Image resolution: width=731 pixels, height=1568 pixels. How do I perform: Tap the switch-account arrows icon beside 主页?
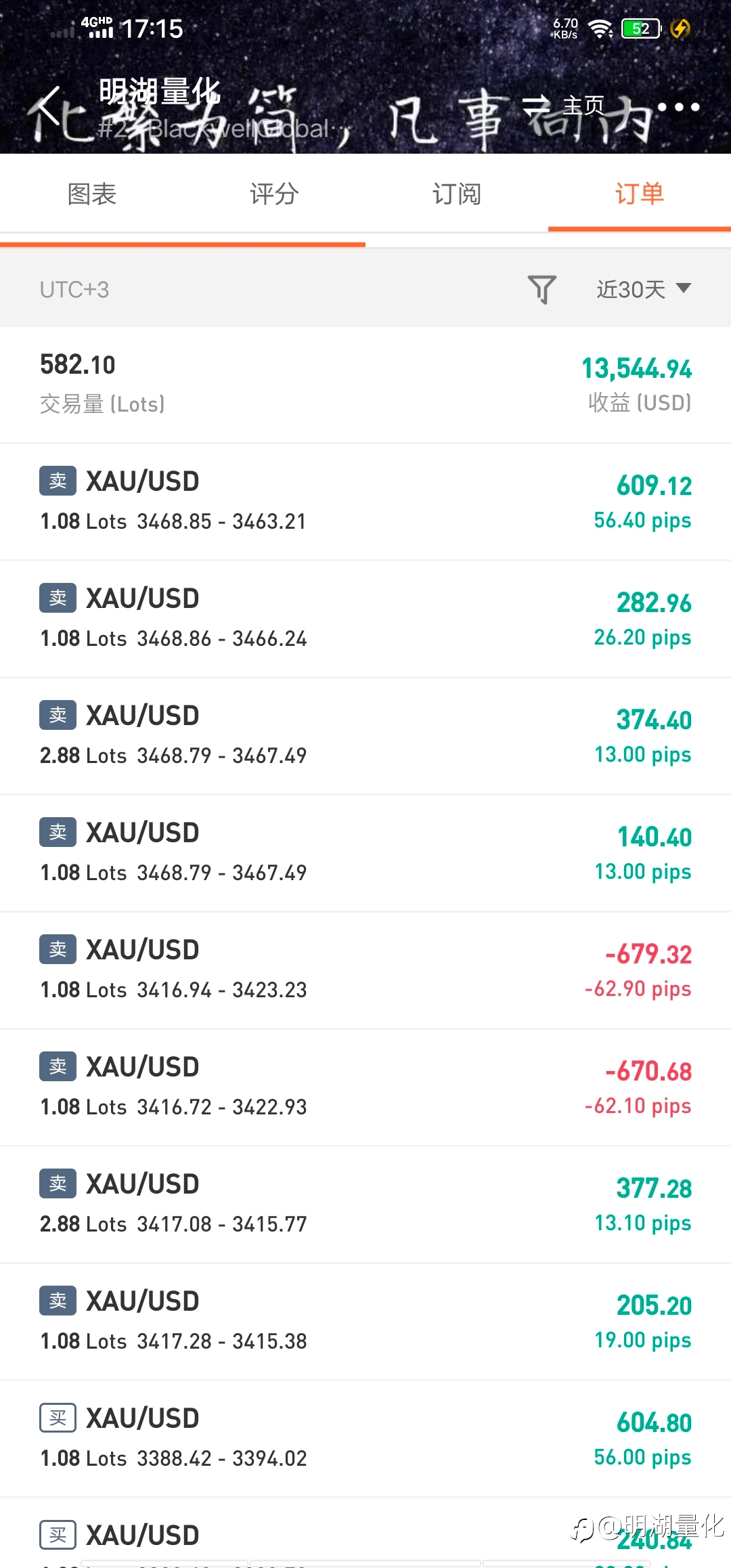[x=537, y=106]
